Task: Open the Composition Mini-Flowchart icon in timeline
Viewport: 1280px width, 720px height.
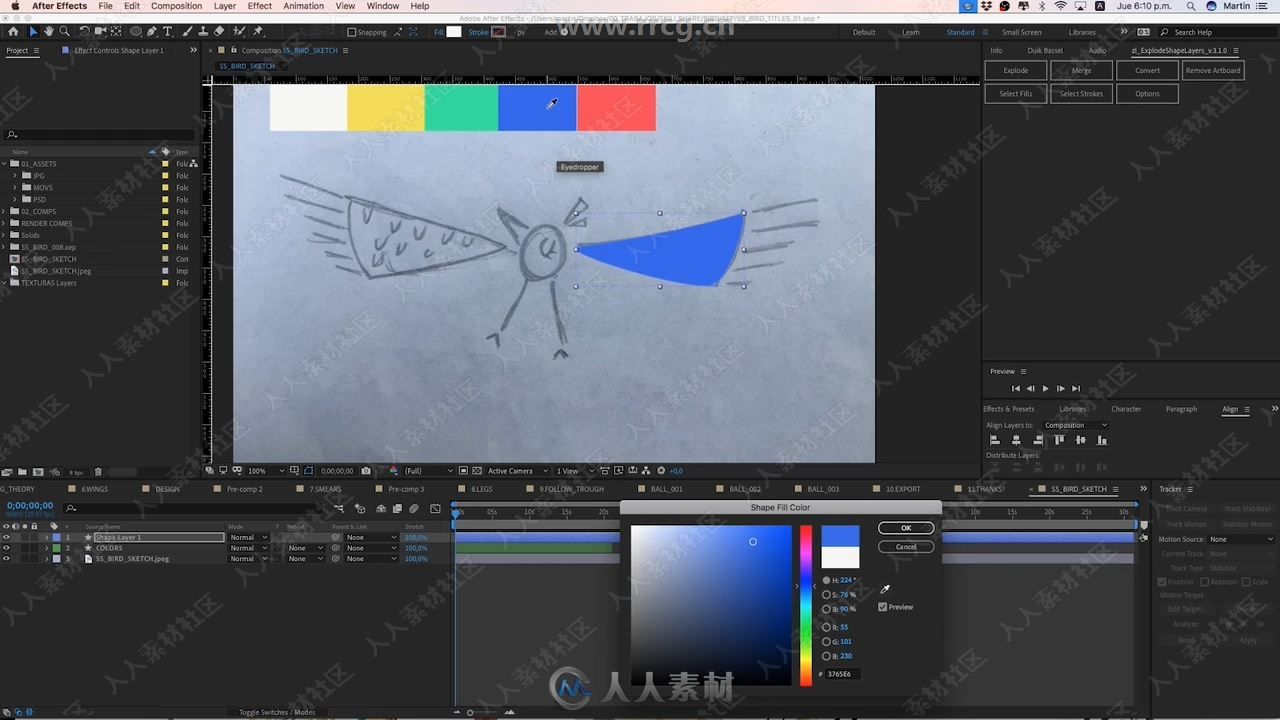Action: tap(339, 508)
